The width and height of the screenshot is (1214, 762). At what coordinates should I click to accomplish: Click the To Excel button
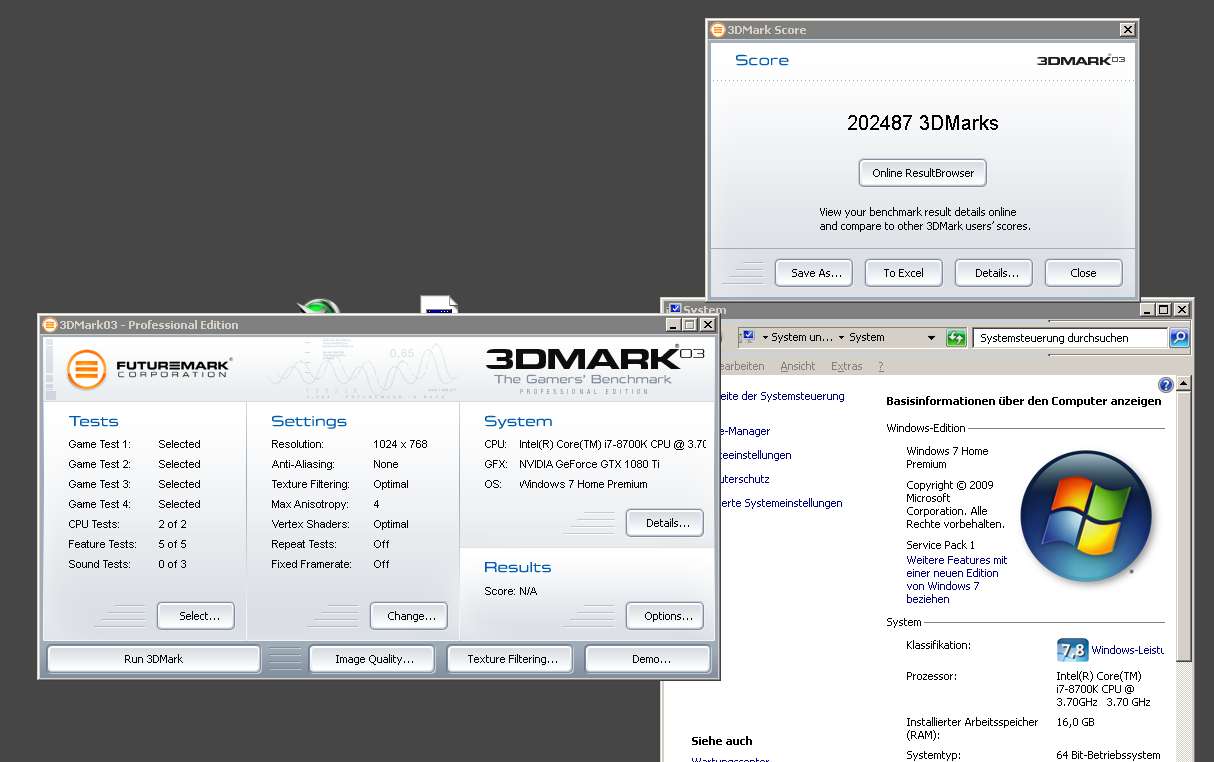[904, 273]
